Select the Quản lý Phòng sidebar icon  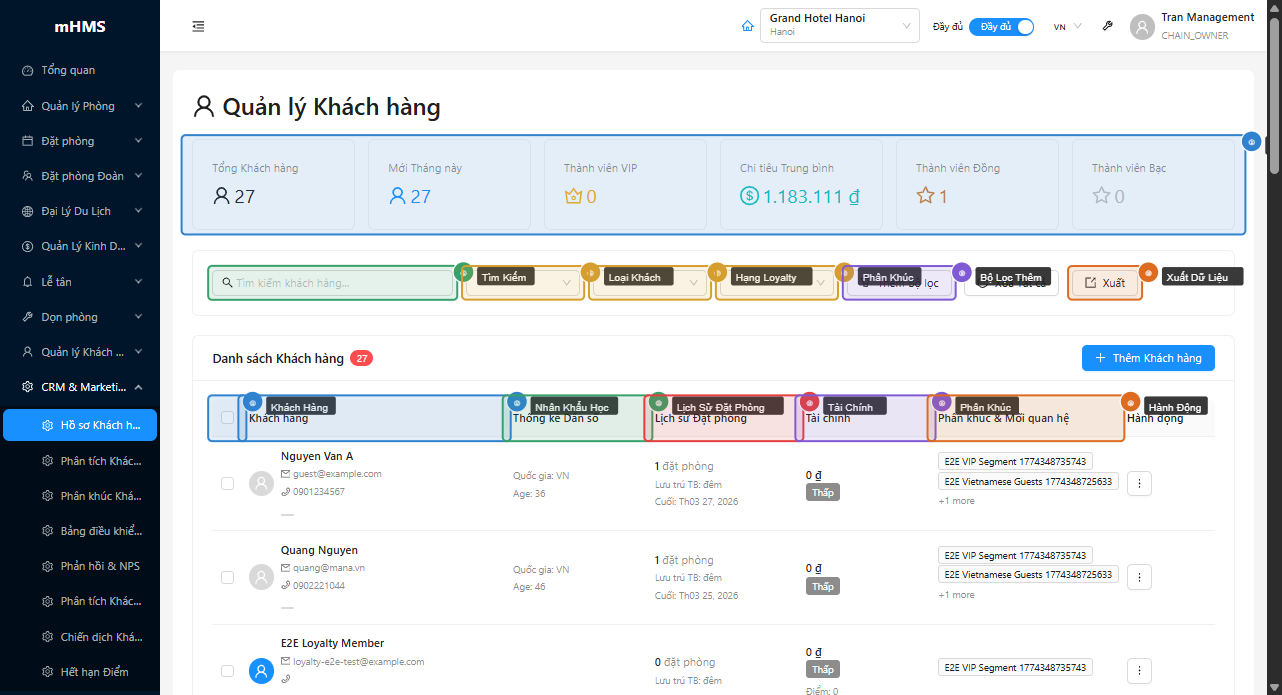[x=25, y=105]
